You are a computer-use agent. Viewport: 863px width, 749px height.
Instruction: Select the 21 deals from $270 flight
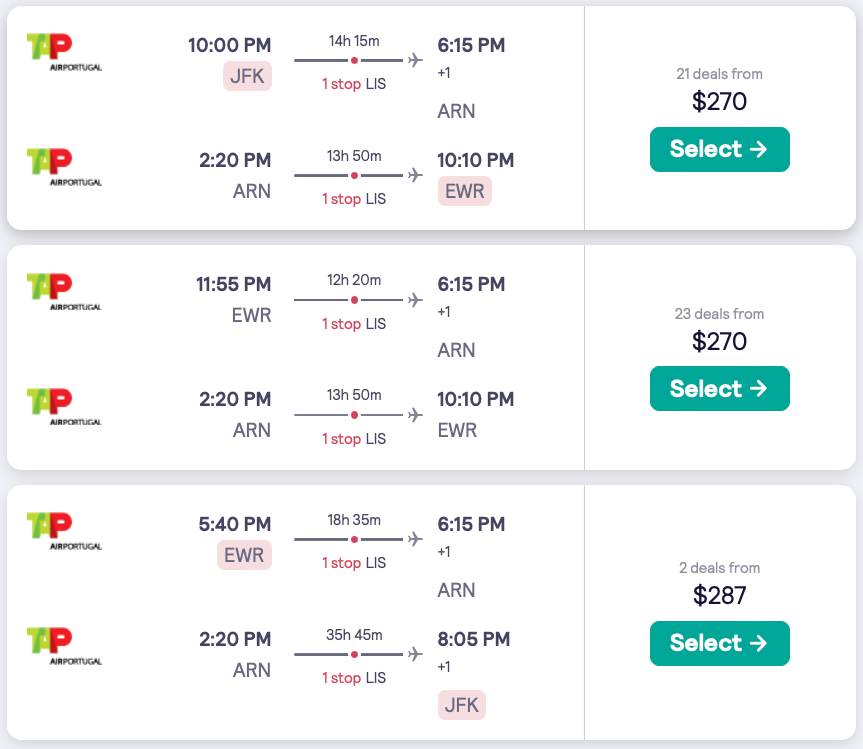(719, 149)
